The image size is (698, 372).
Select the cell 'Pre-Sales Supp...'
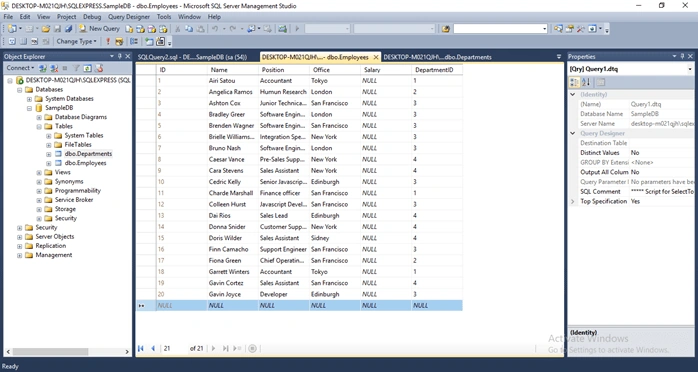[283, 159]
